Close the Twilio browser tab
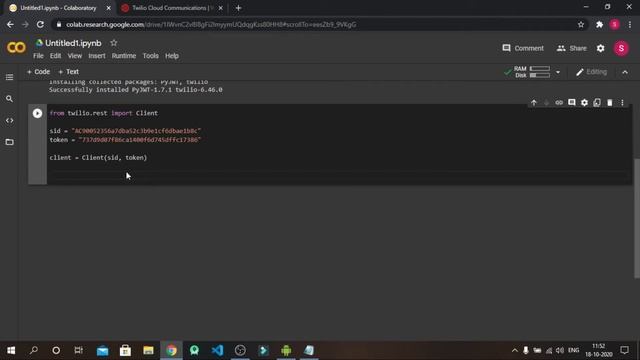Image resolution: width=640 pixels, height=360 pixels. coord(220,8)
